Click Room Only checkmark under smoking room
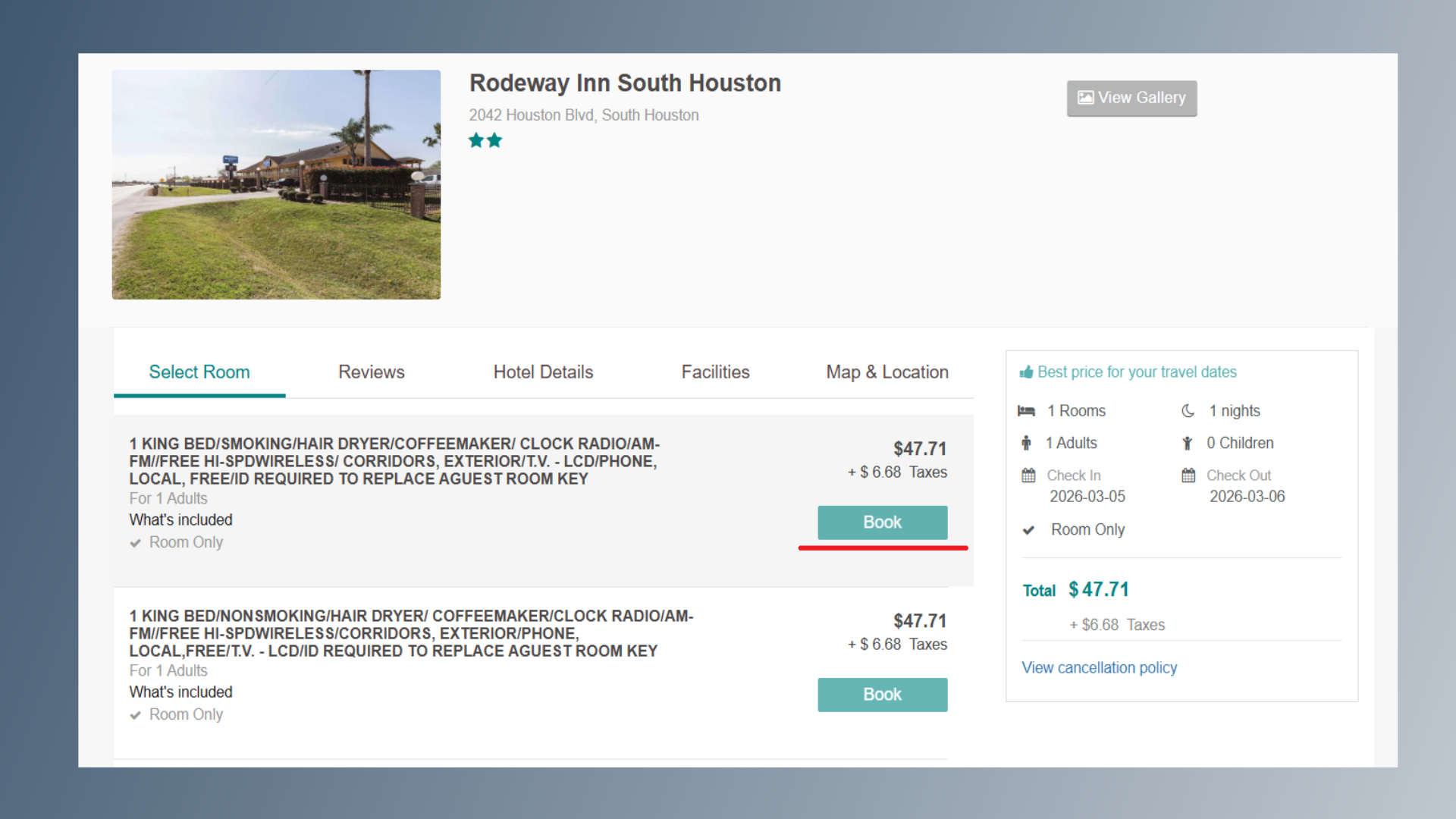Screen dimensions: 1456x819 [135, 543]
